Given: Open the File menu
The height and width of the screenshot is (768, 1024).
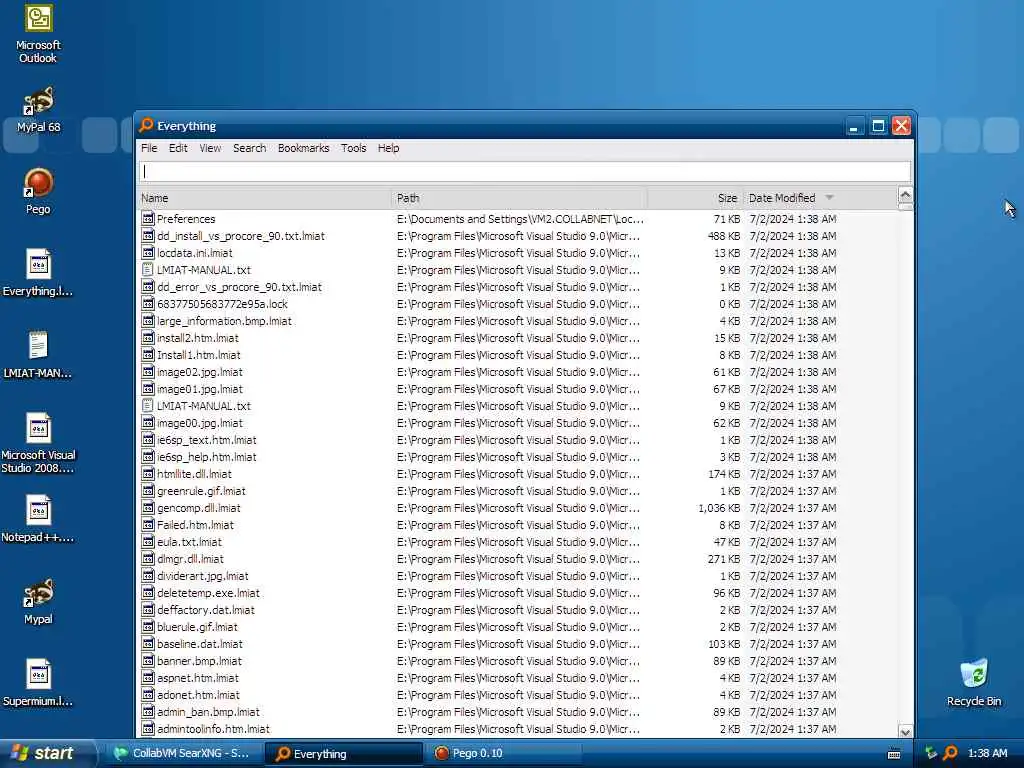Looking at the screenshot, I should [149, 148].
